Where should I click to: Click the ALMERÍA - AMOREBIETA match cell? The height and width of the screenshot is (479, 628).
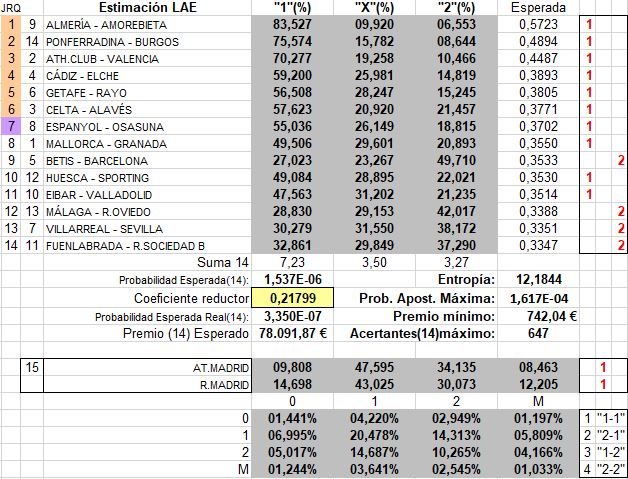pyautogui.click(x=147, y=24)
